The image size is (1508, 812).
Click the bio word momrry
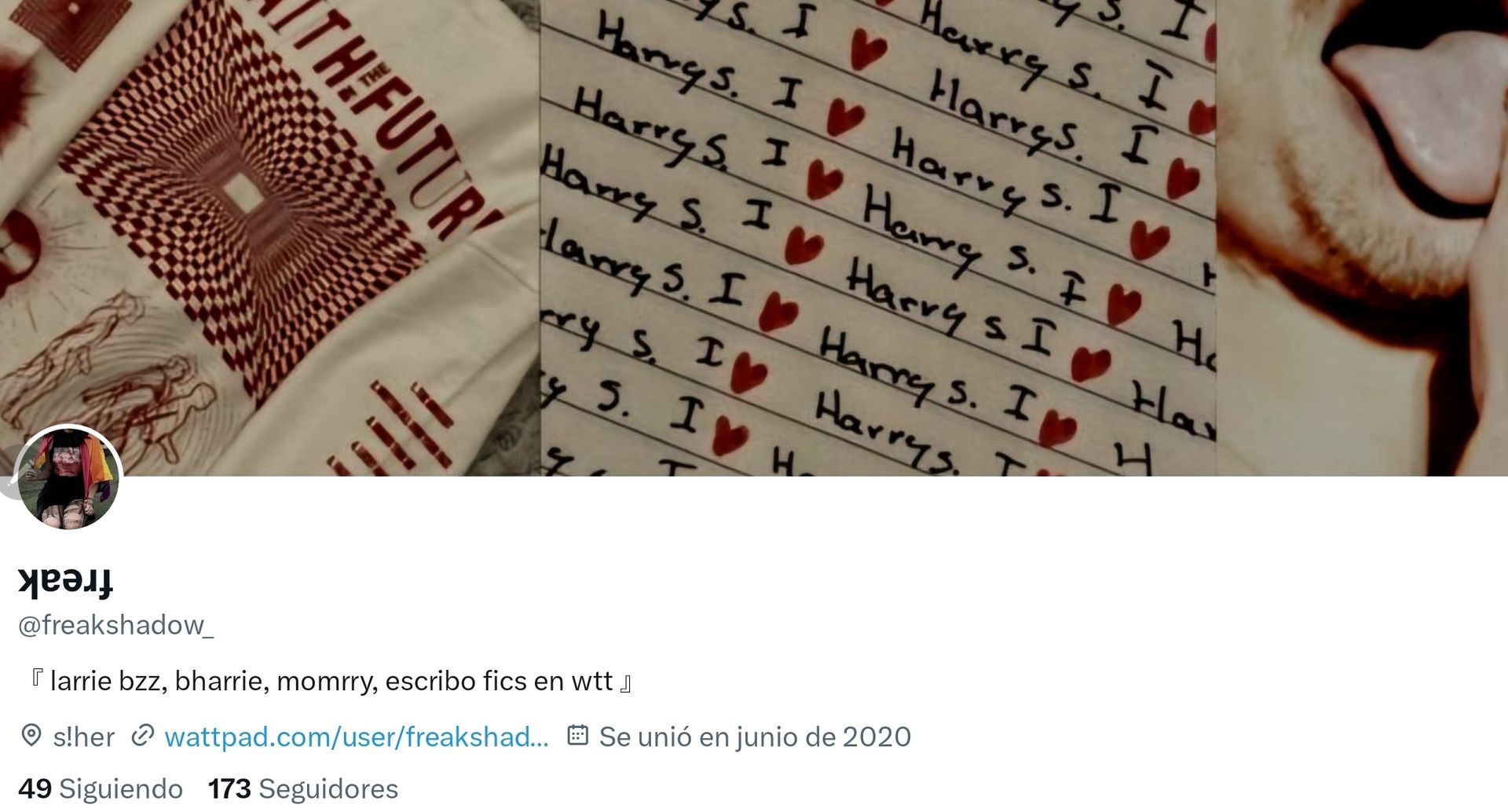click(x=327, y=681)
